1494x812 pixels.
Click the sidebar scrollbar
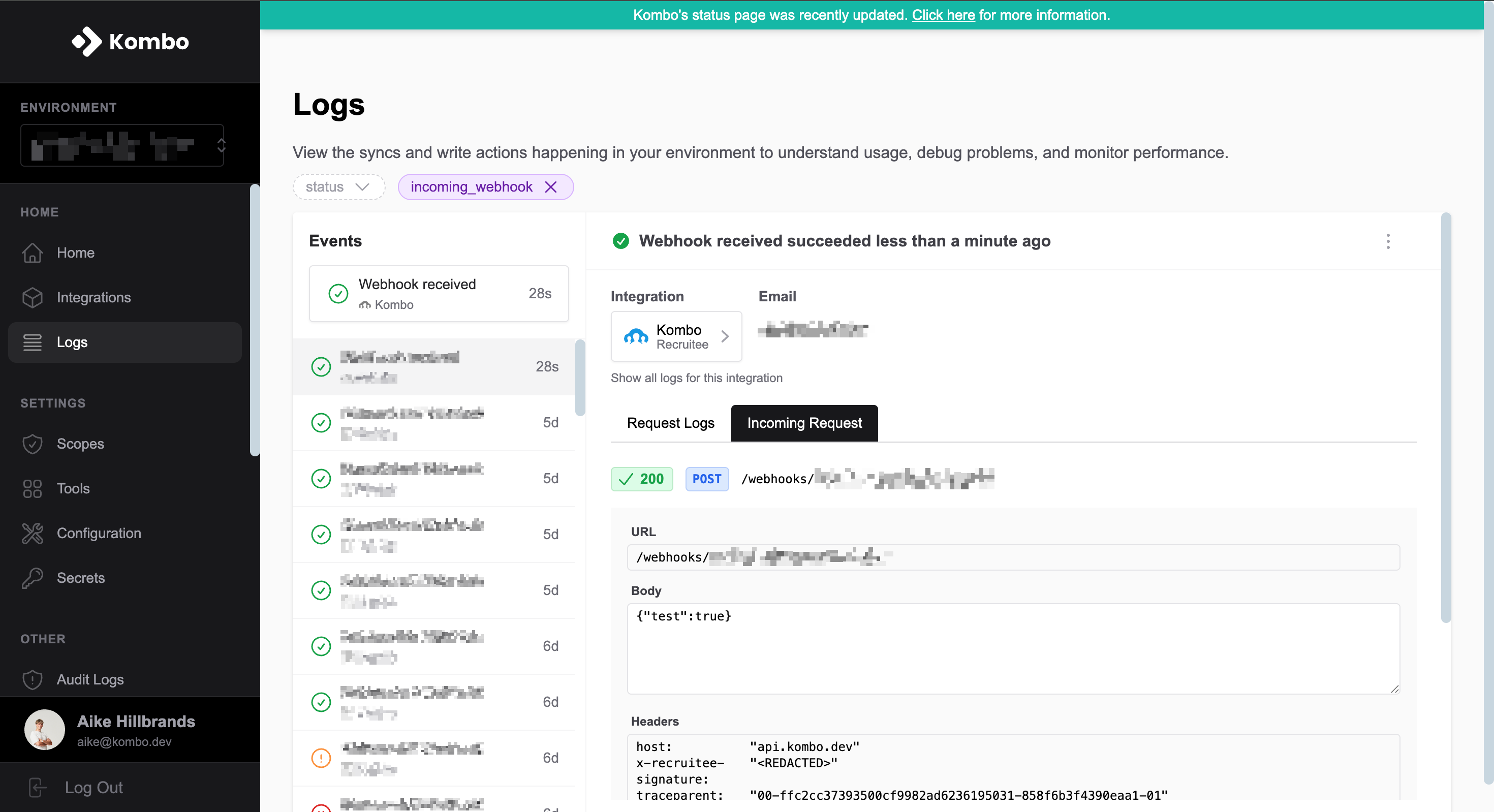(x=254, y=320)
